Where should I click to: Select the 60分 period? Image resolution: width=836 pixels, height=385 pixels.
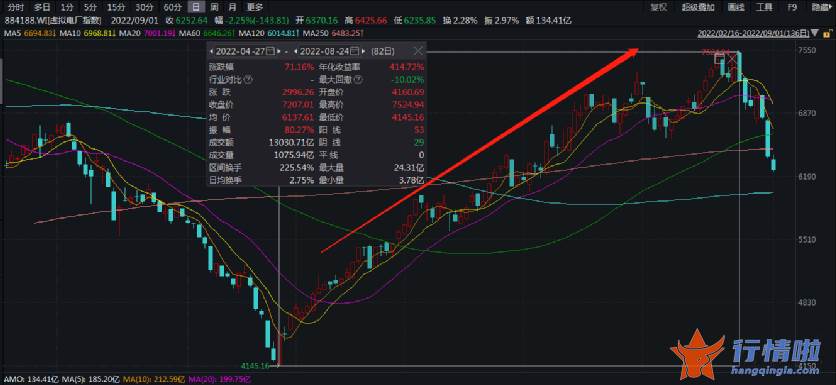173,7
